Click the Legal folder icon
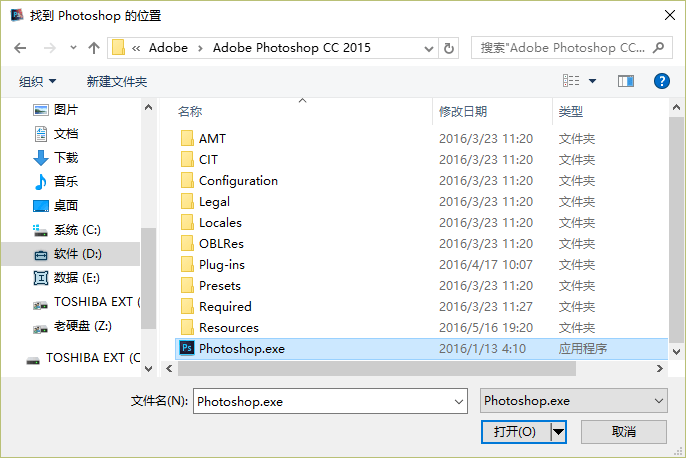Image resolution: width=686 pixels, height=458 pixels. pos(187,201)
